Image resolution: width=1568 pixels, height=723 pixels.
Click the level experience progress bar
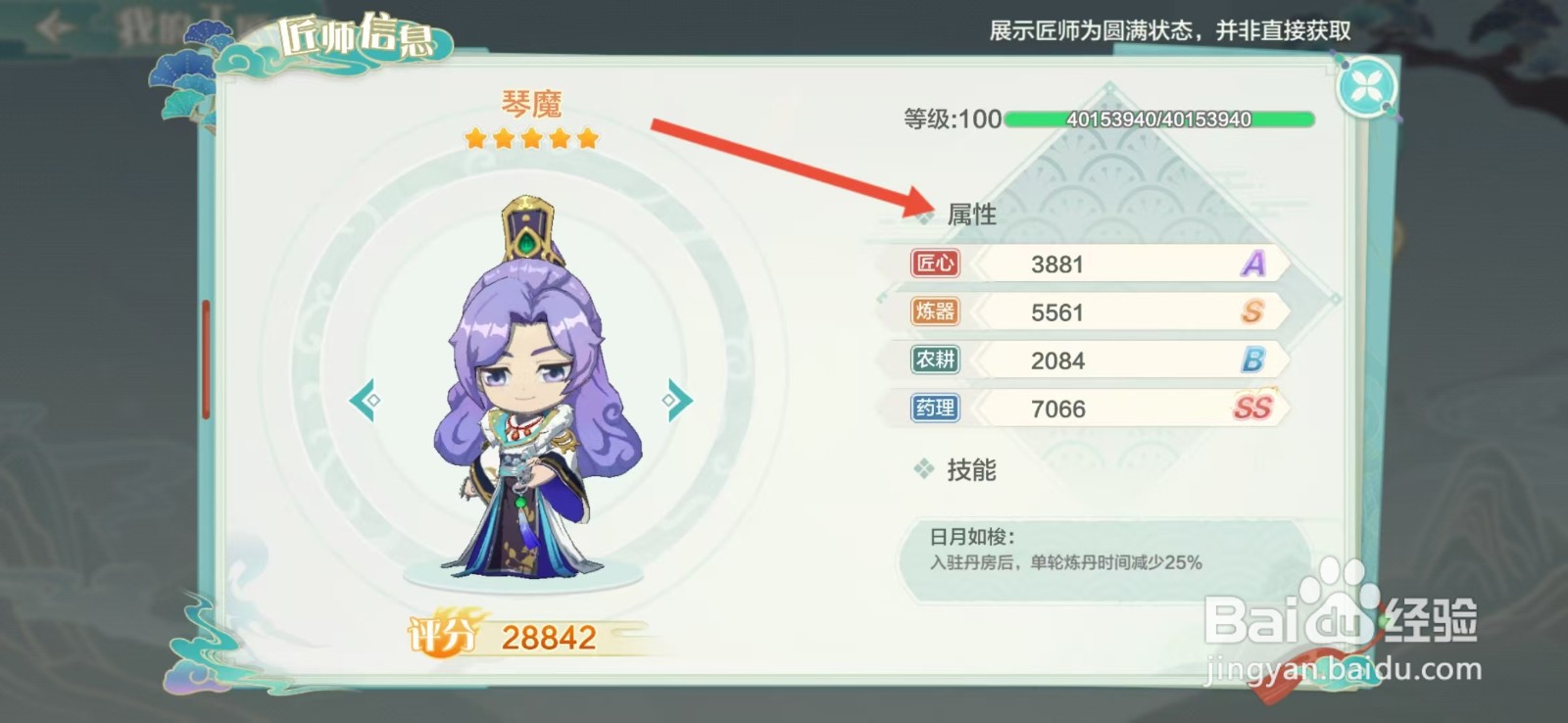click(1158, 120)
